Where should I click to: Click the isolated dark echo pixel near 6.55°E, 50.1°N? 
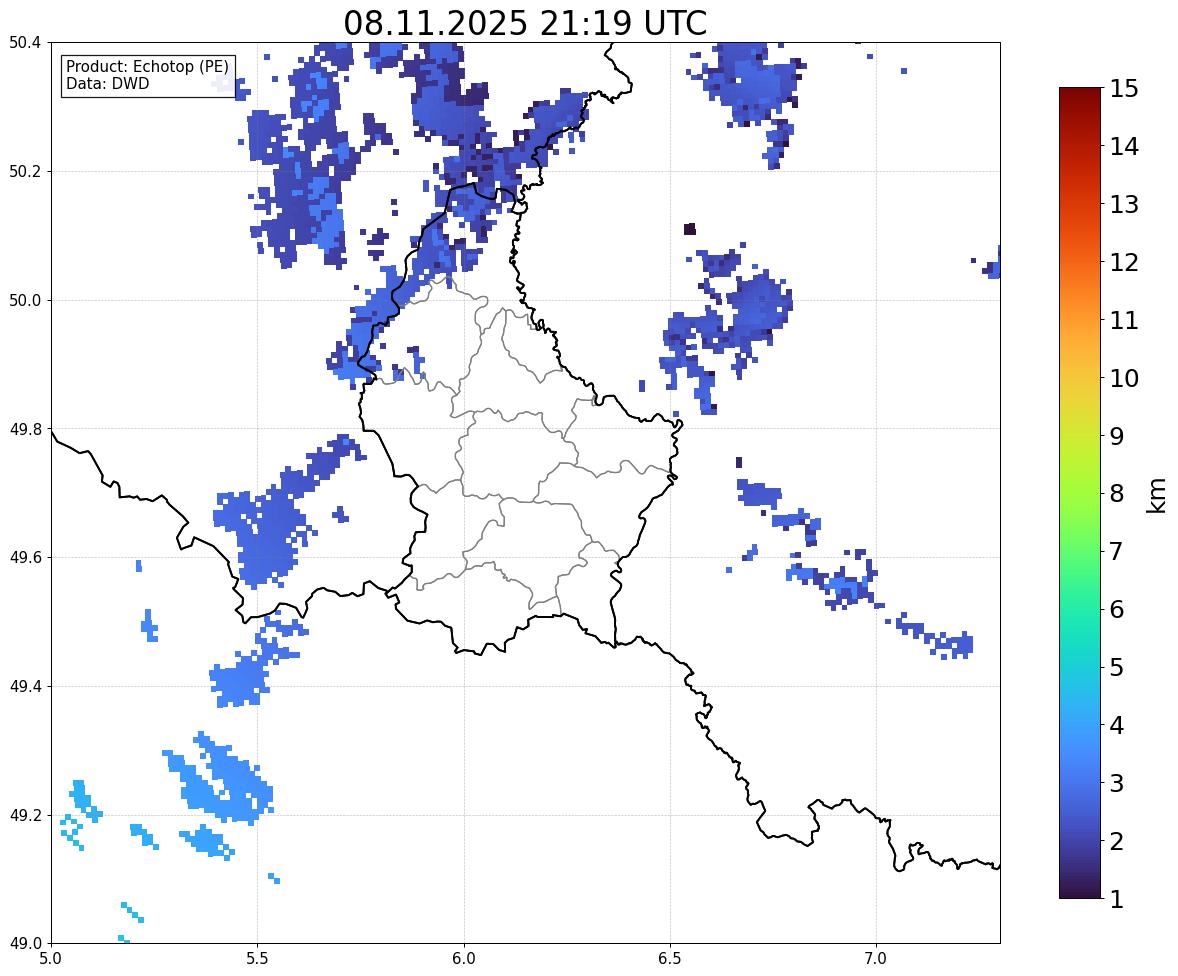point(690,229)
